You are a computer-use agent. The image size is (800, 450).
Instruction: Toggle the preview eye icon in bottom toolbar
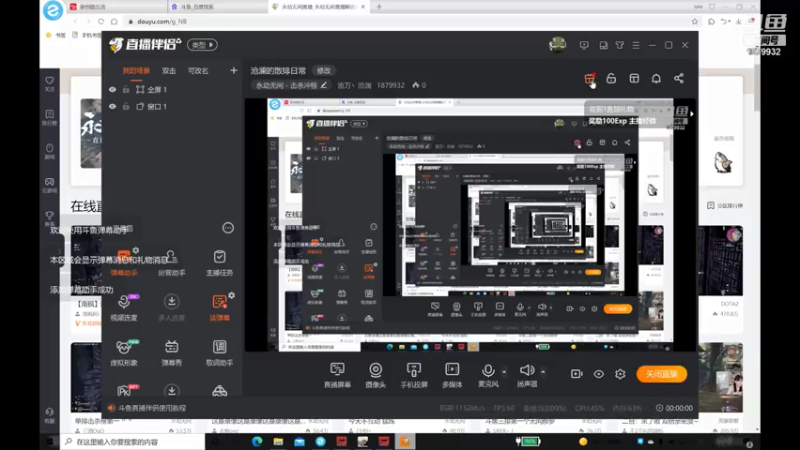click(598, 374)
